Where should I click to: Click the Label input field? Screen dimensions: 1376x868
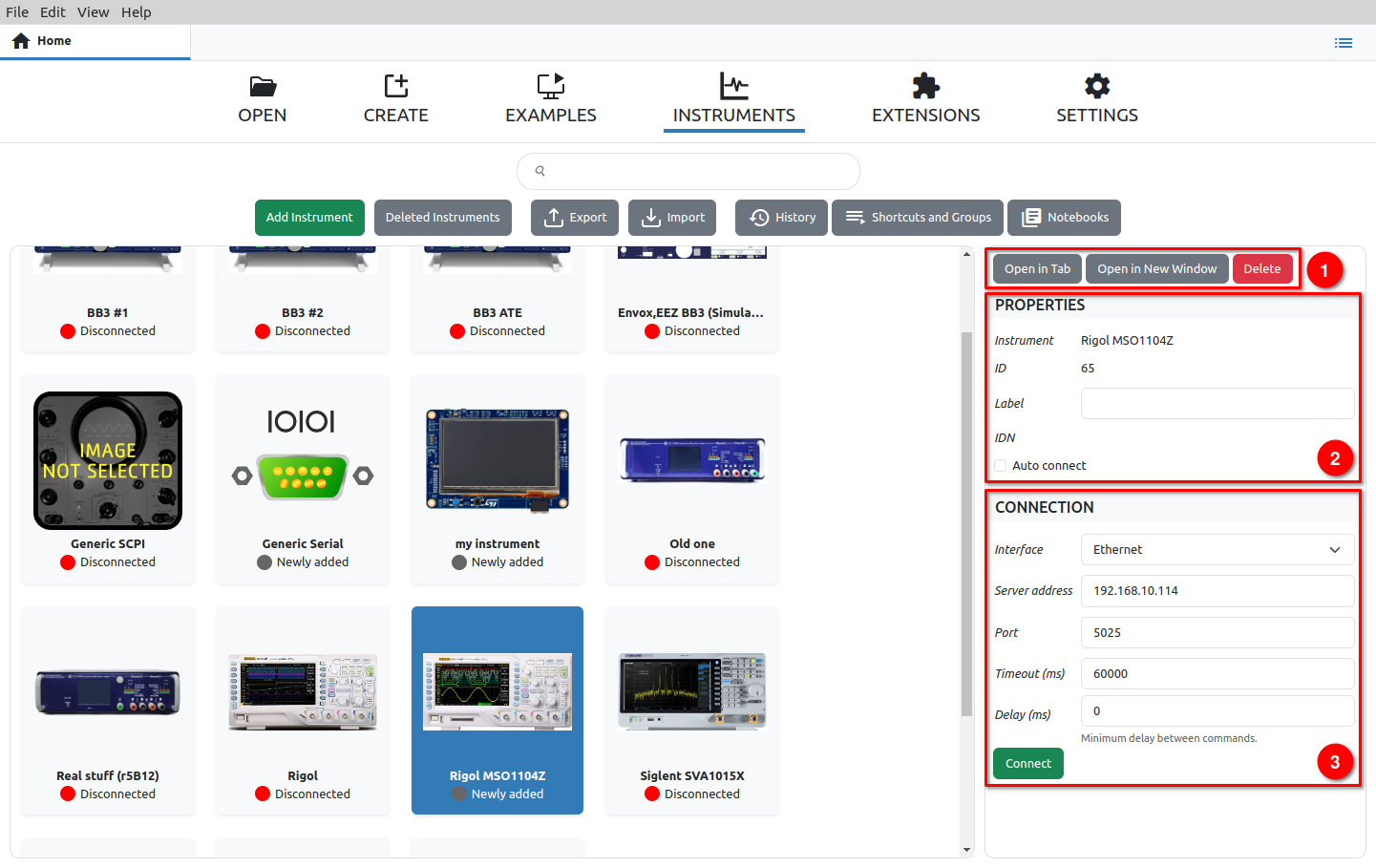point(1217,404)
